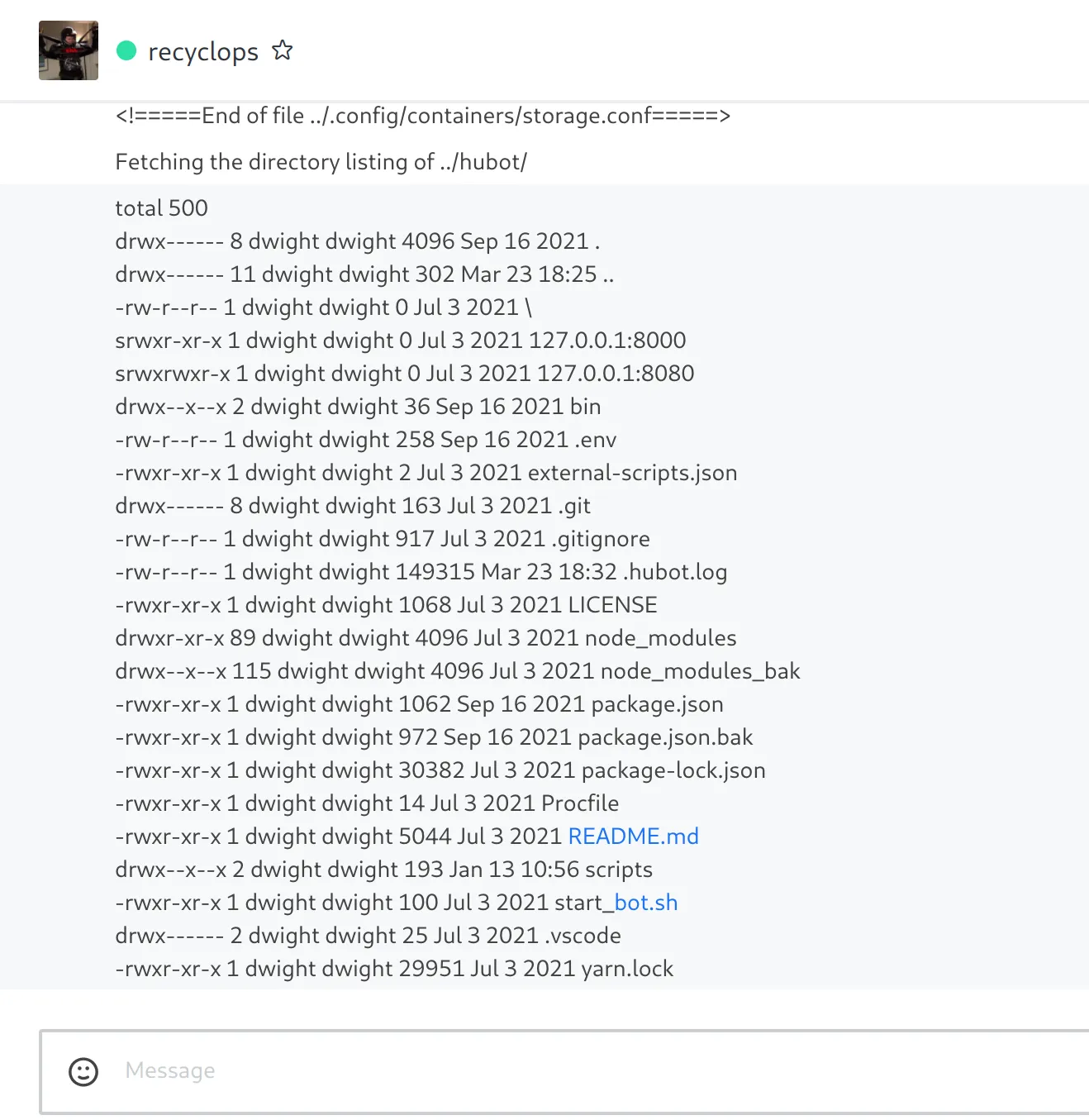Click the external-scripts.json listing line
This screenshot has height=1120, width=1089.
click(x=426, y=473)
